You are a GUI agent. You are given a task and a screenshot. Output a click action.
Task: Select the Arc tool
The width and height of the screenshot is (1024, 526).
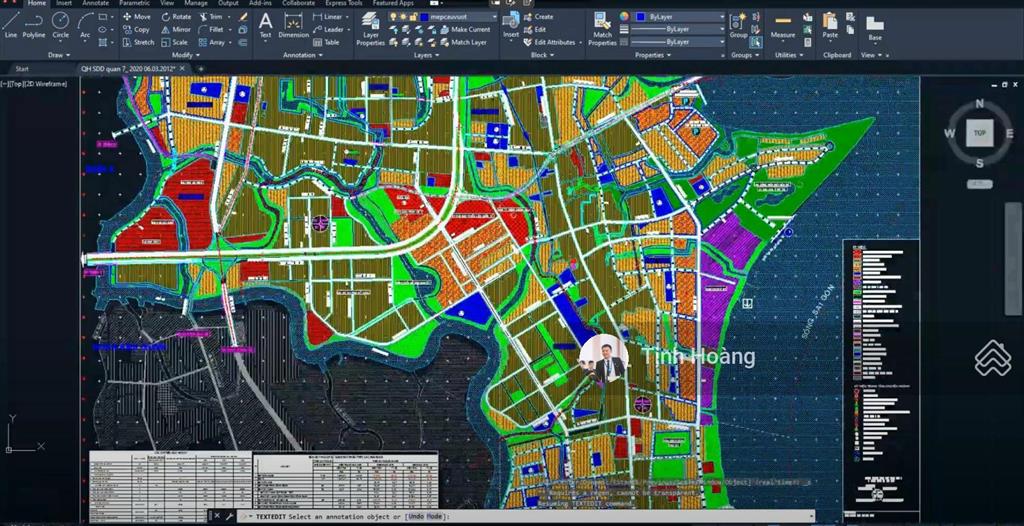click(86, 25)
